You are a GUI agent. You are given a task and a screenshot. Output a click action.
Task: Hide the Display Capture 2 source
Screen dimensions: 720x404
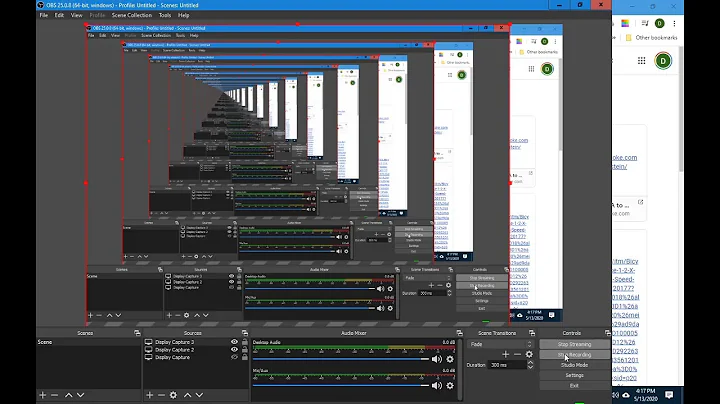click(234, 349)
